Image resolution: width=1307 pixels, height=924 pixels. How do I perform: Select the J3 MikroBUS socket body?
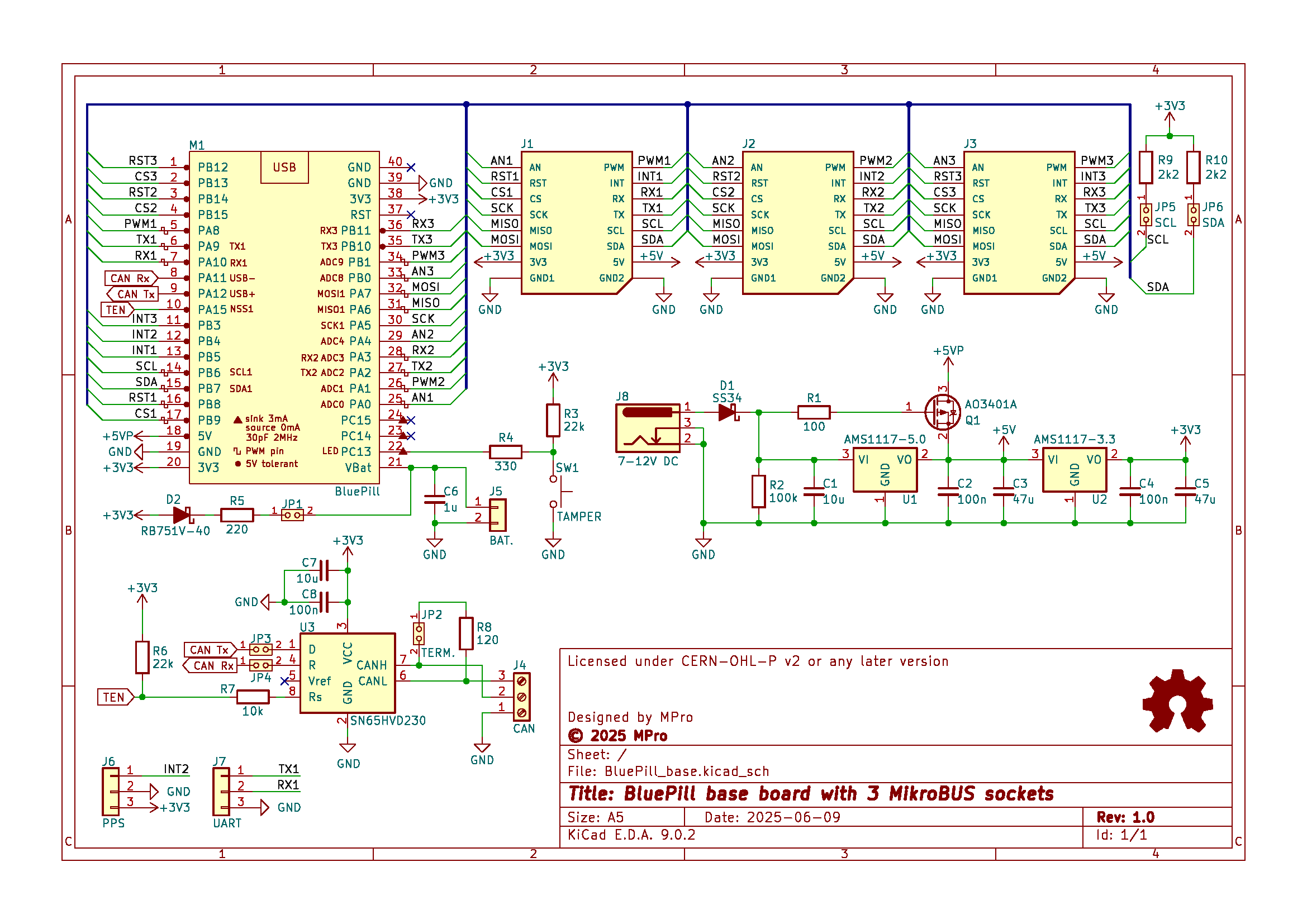click(1019, 222)
